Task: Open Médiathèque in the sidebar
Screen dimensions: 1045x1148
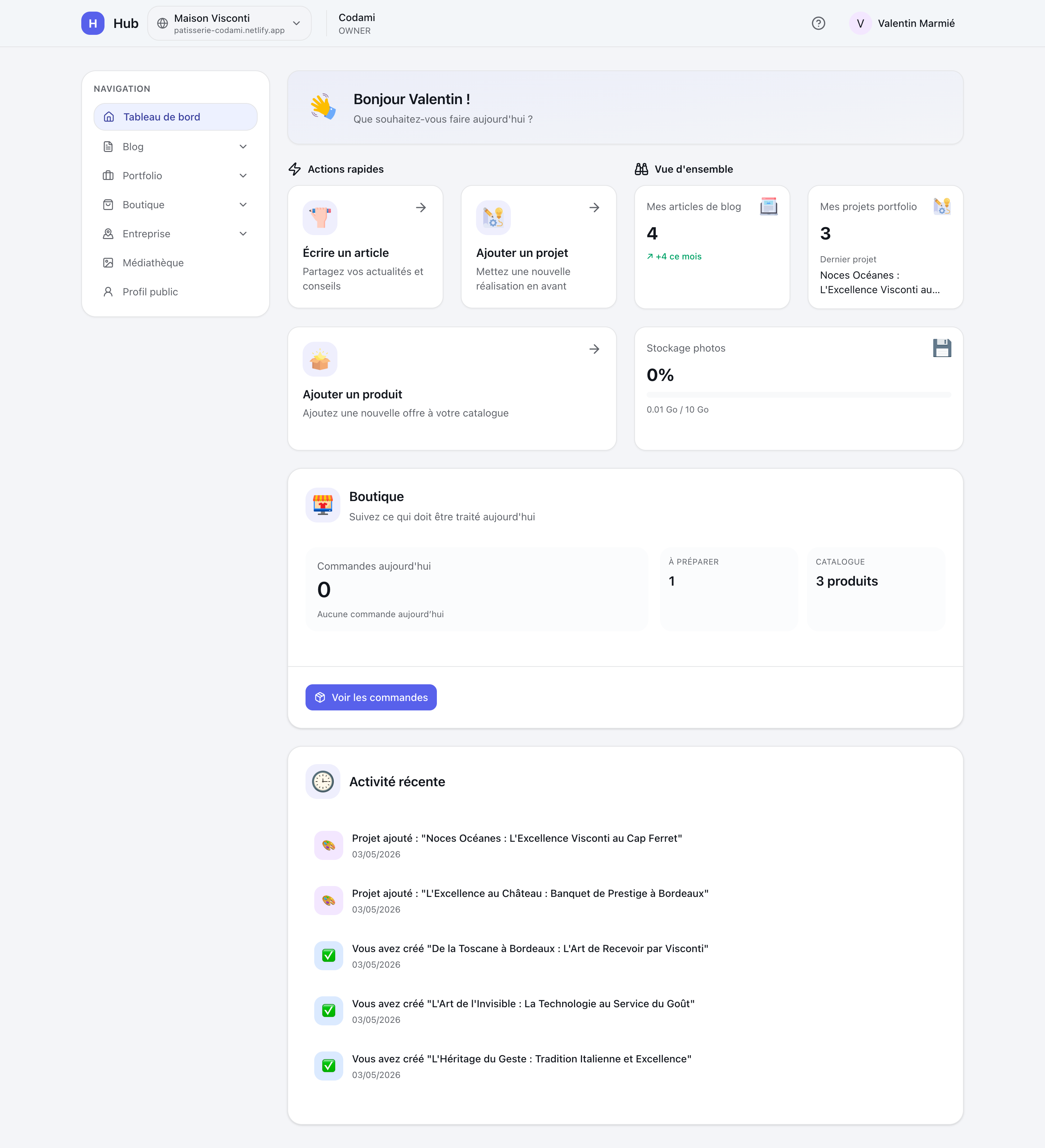Action: [x=175, y=263]
